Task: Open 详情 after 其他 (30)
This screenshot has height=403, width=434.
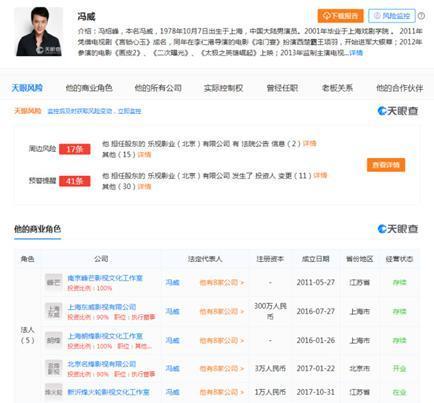Action: coord(144,186)
